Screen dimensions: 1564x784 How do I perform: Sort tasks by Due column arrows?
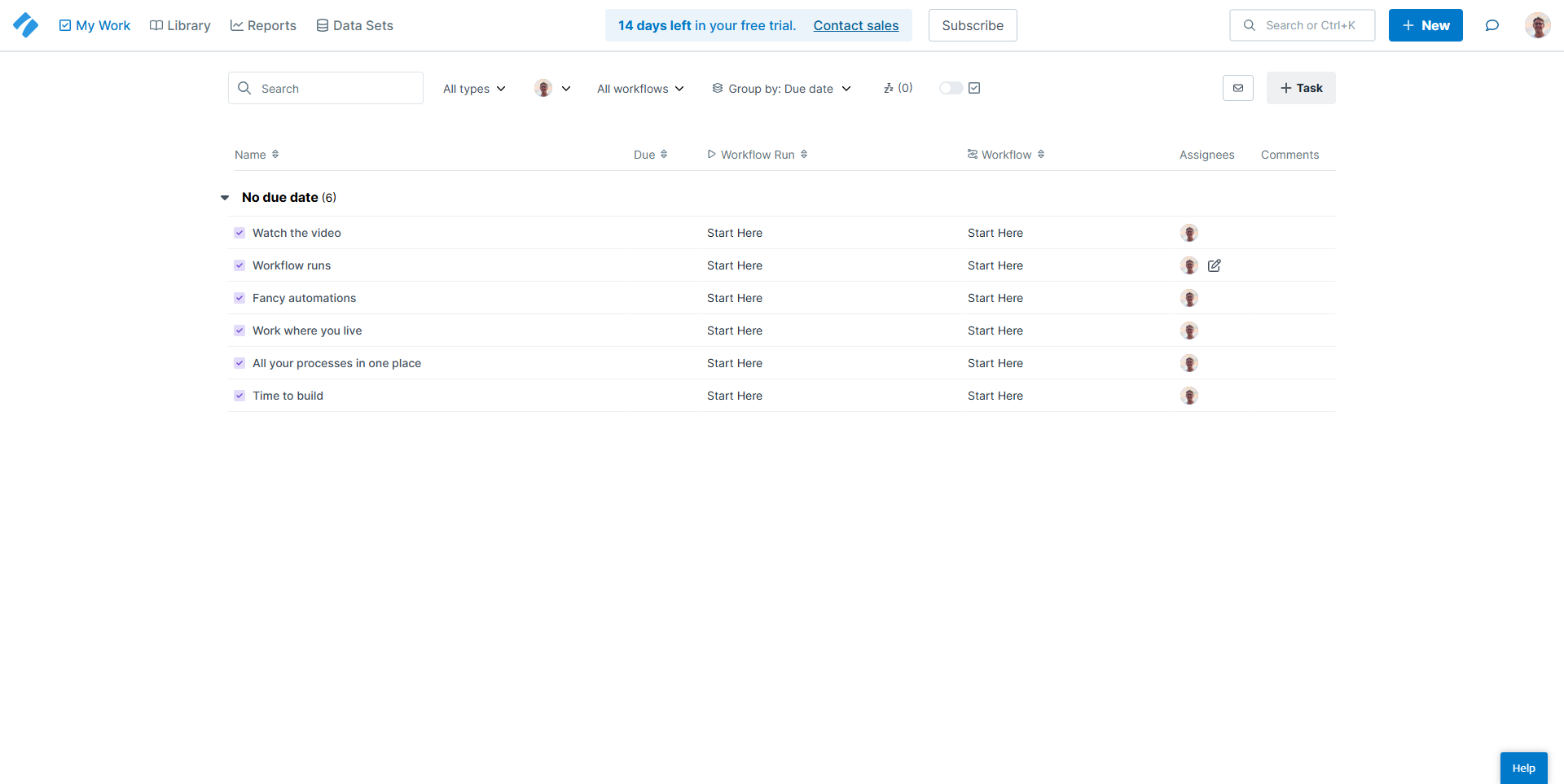[664, 155]
